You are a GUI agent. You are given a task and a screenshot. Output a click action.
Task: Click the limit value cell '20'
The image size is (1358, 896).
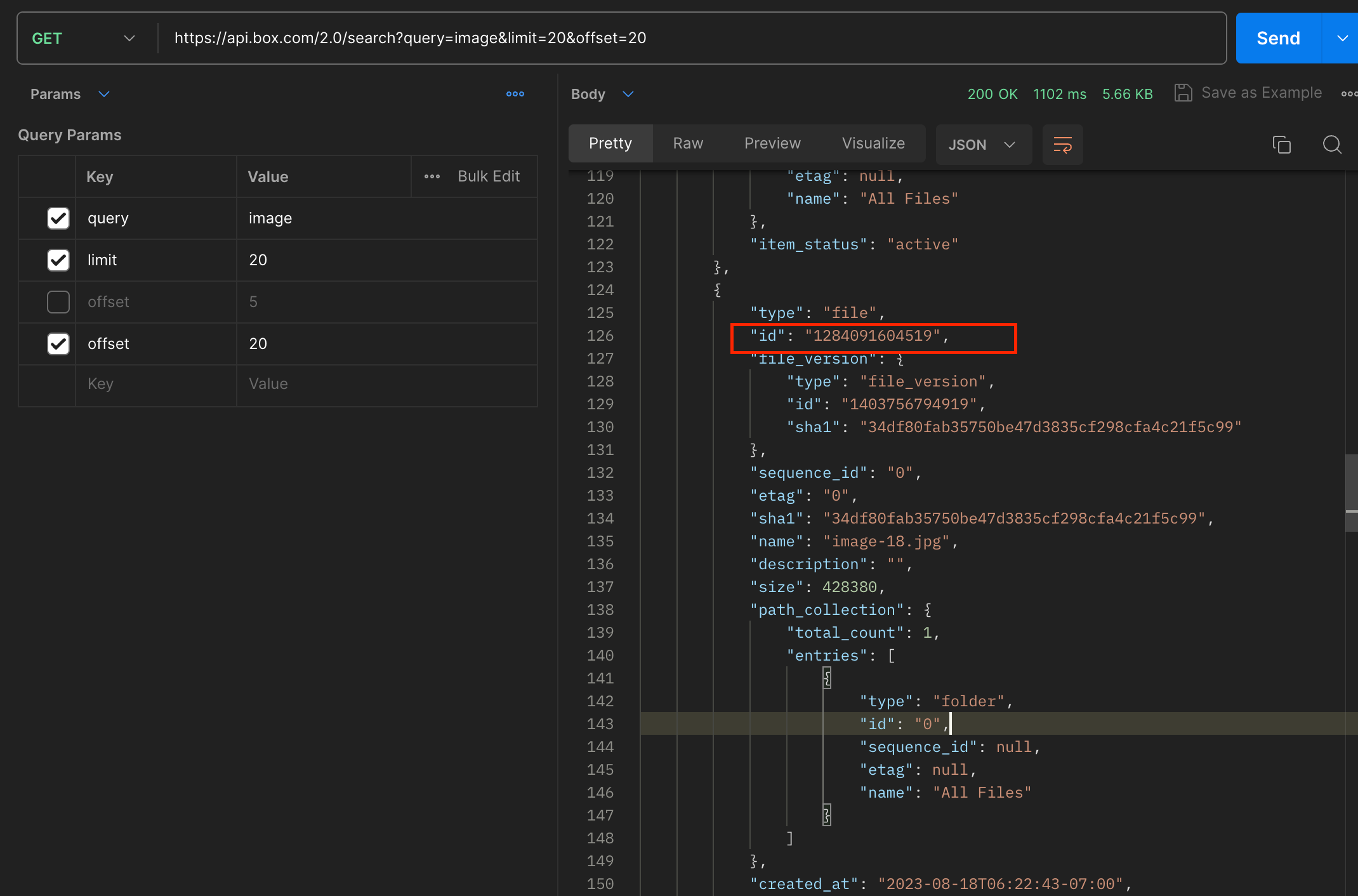[387, 260]
